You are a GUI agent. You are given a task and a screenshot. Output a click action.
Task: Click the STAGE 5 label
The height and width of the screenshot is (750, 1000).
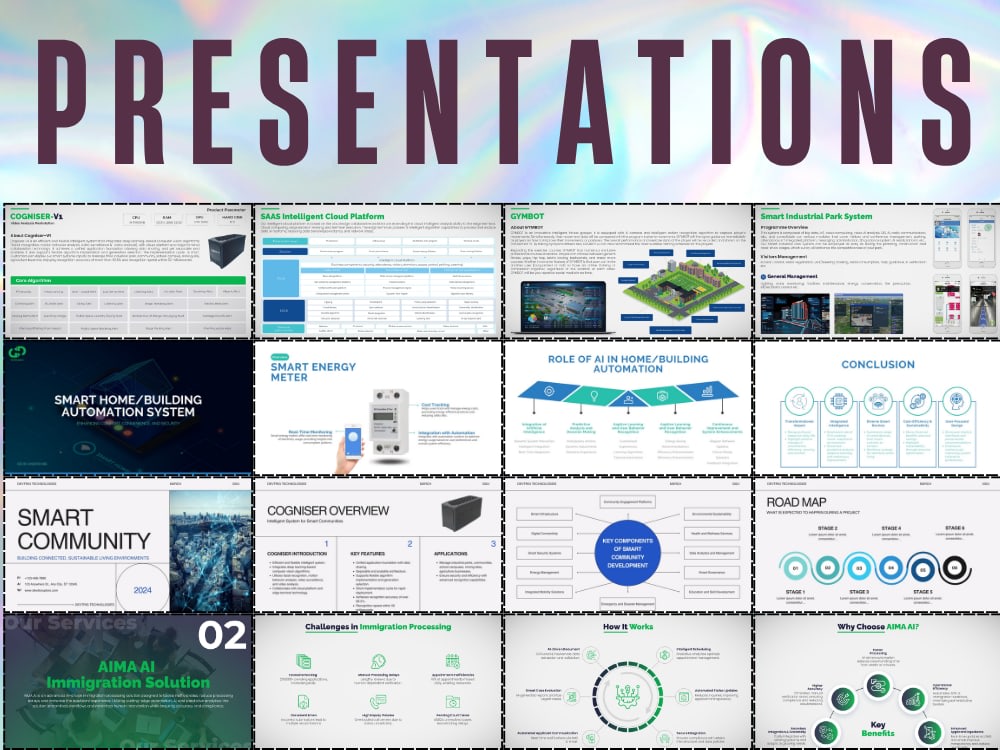pyautogui.click(x=922, y=592)
